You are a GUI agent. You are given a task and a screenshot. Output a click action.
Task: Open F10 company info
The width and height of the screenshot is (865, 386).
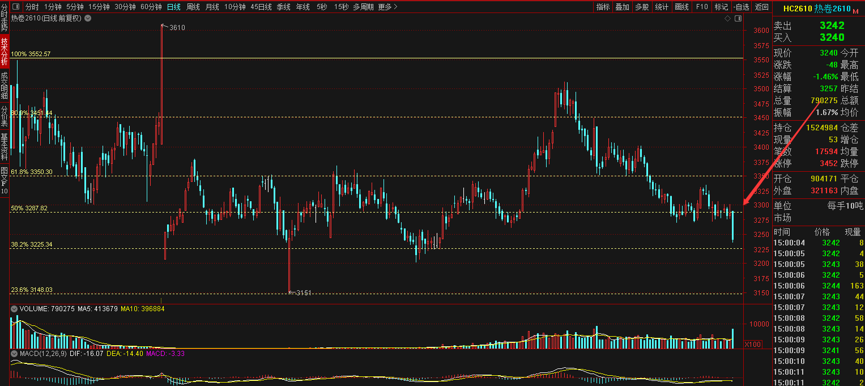click(701, 7)
